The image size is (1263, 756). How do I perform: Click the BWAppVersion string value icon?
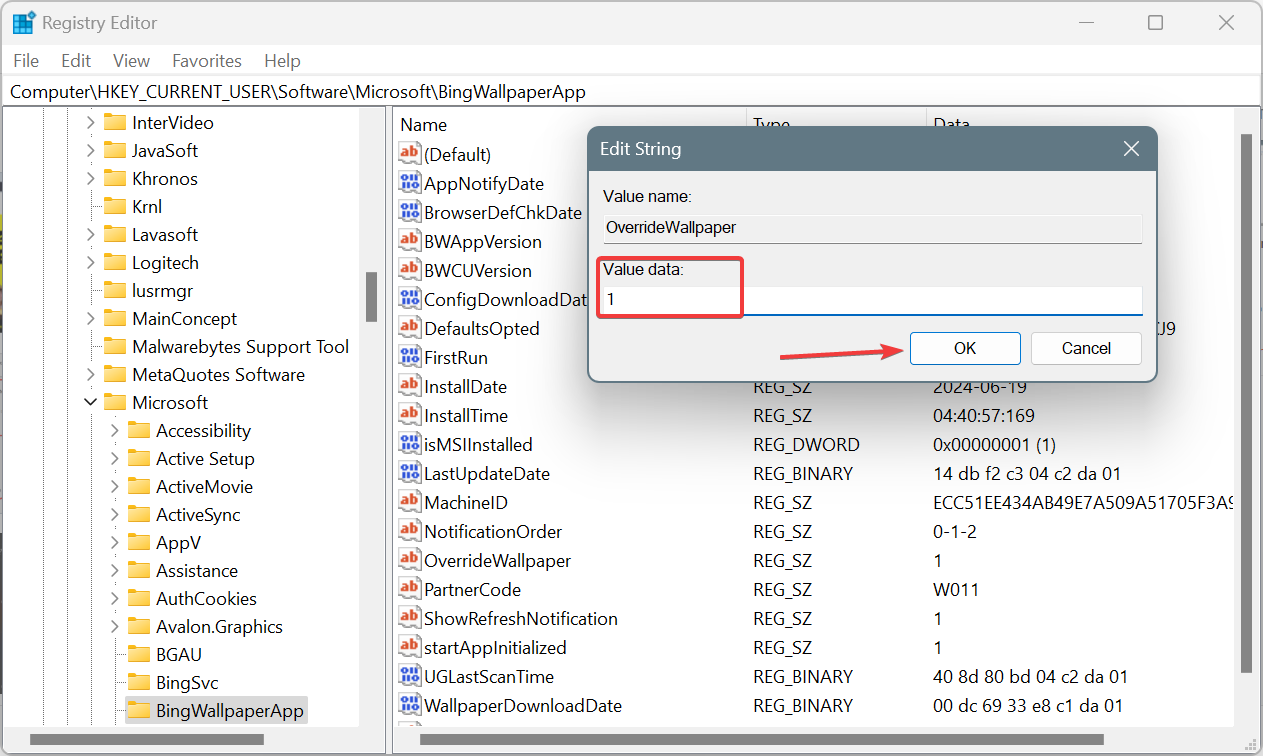pos(409,241)
